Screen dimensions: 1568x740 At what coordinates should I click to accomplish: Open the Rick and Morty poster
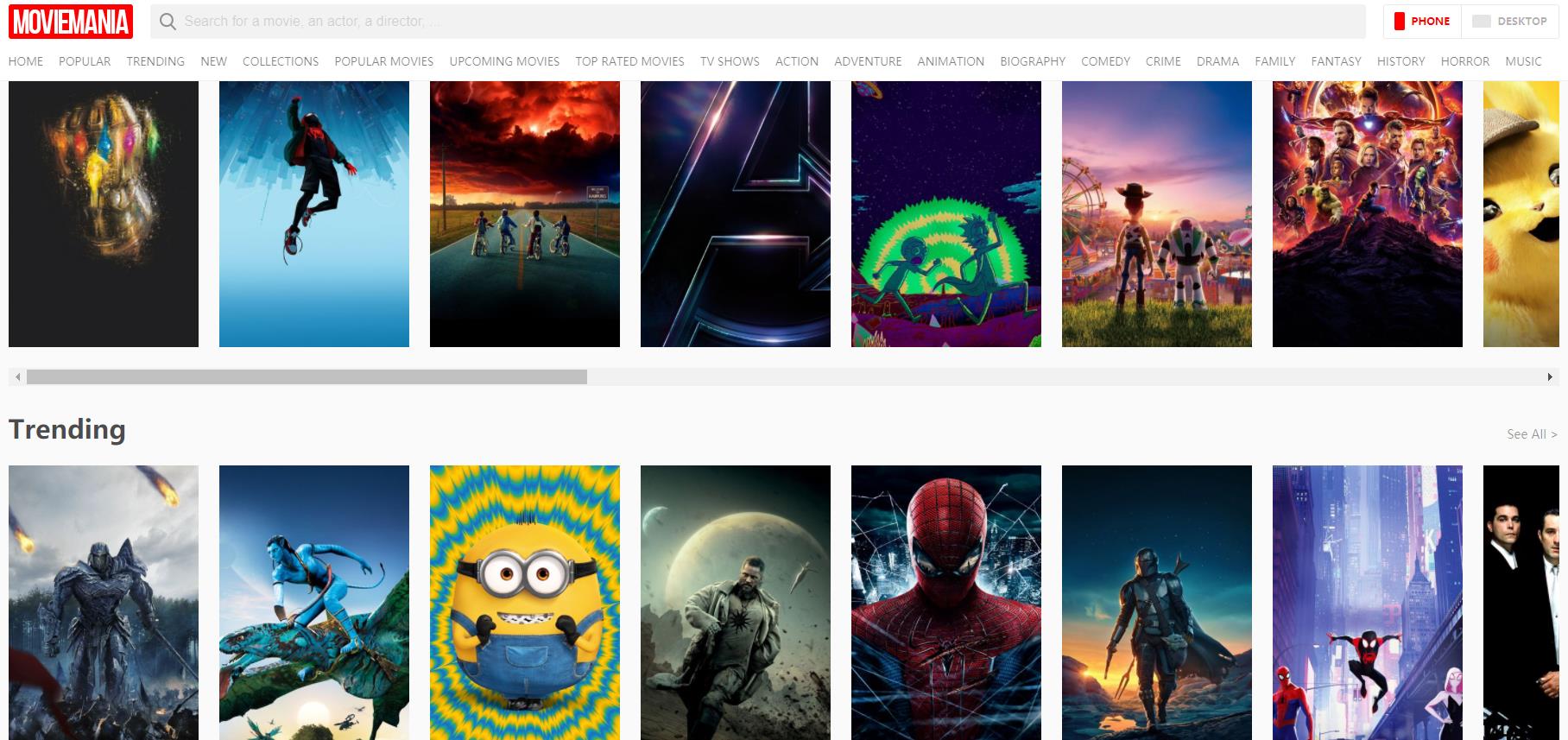coord(946,214)
